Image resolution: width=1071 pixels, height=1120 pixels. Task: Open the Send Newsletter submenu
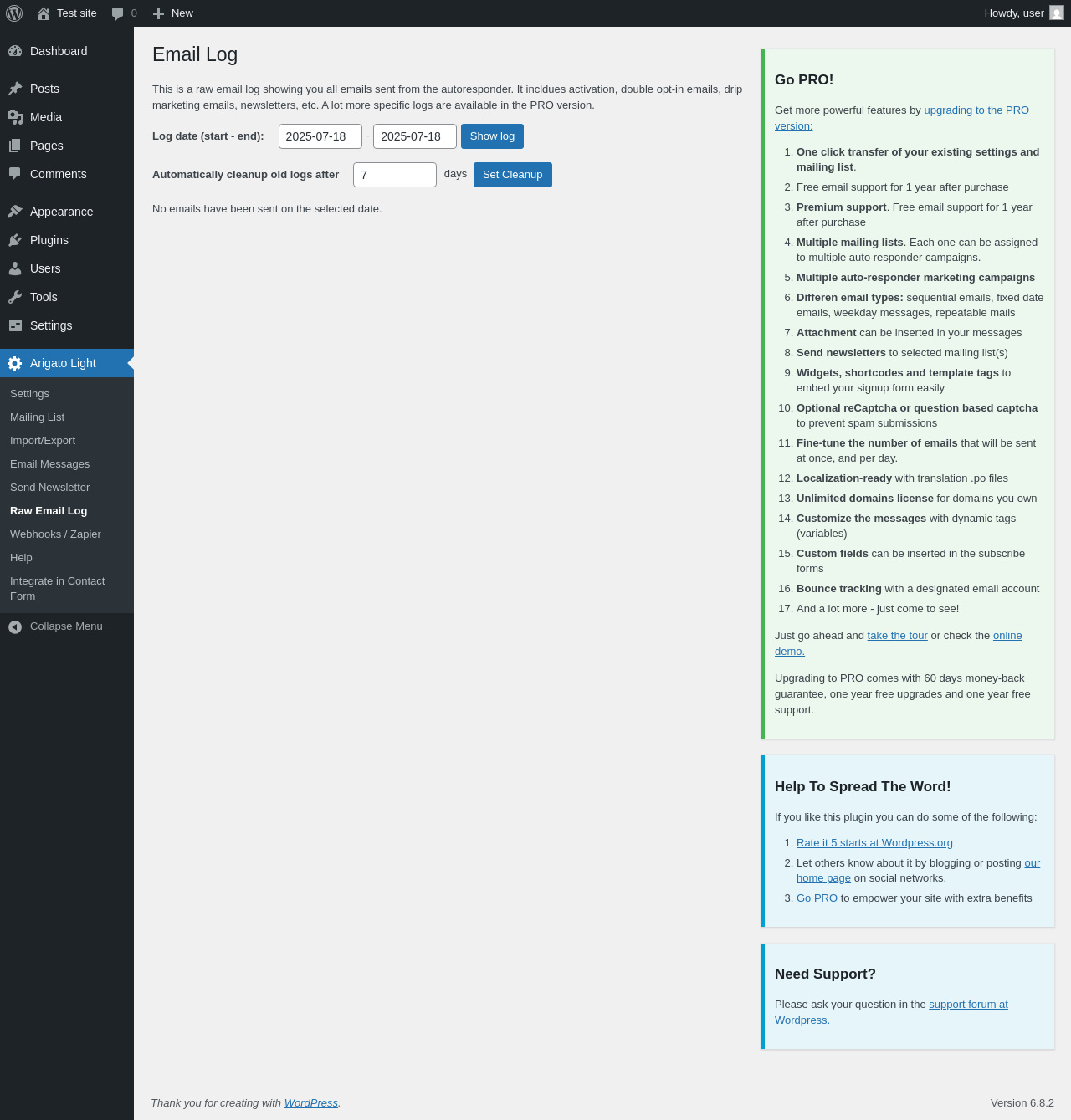[x=49, y=488]
